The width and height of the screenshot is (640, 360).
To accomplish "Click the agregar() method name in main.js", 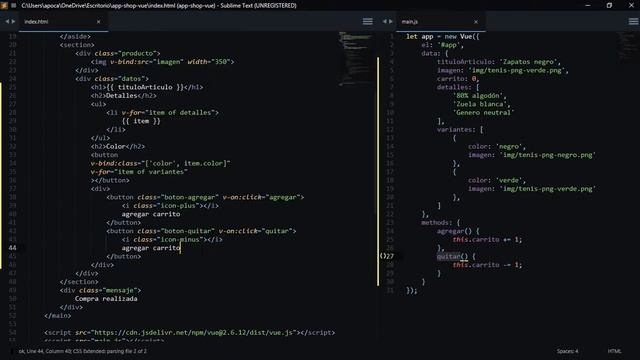I will [450, 231].
